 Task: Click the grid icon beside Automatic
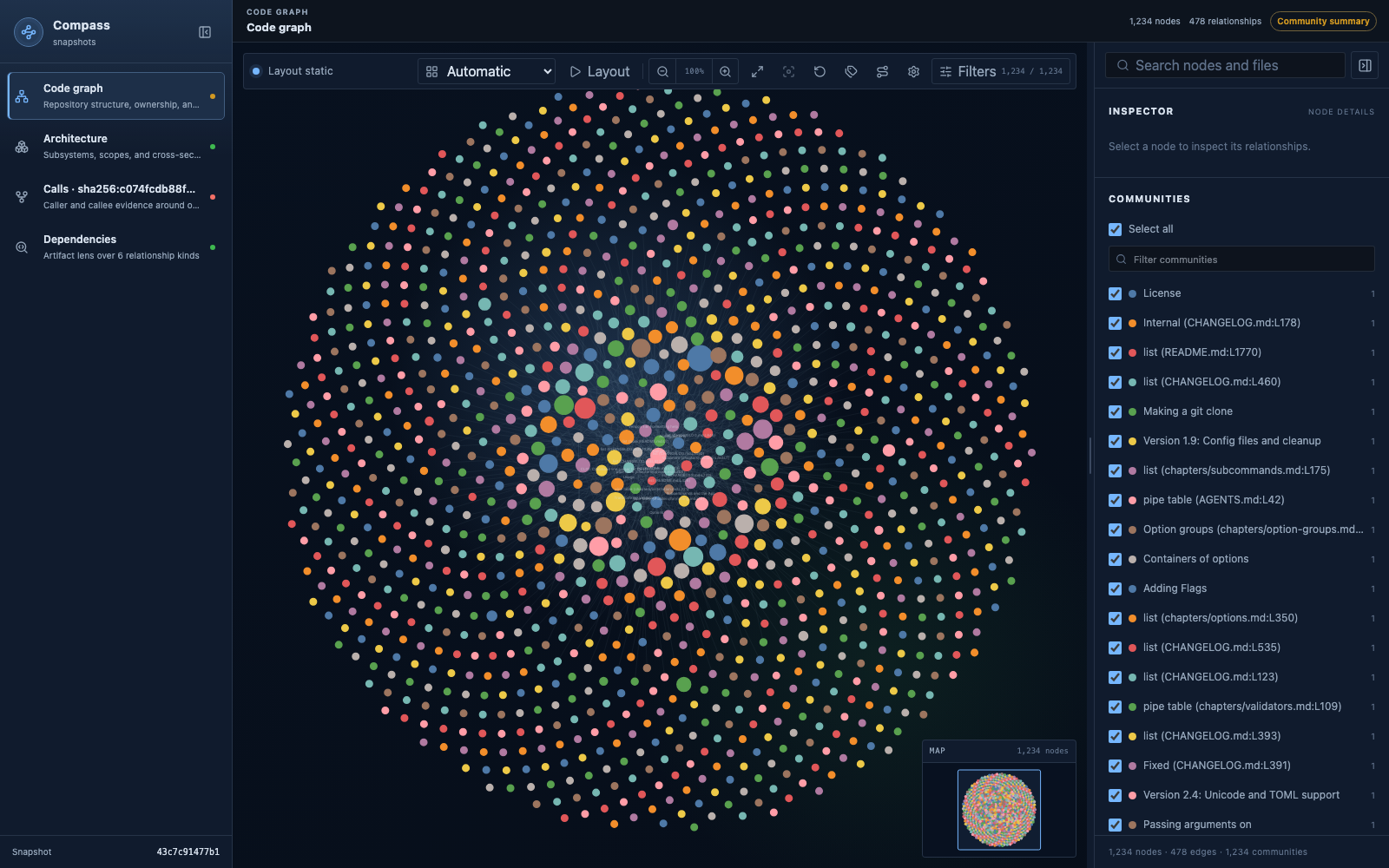(431, 71)
